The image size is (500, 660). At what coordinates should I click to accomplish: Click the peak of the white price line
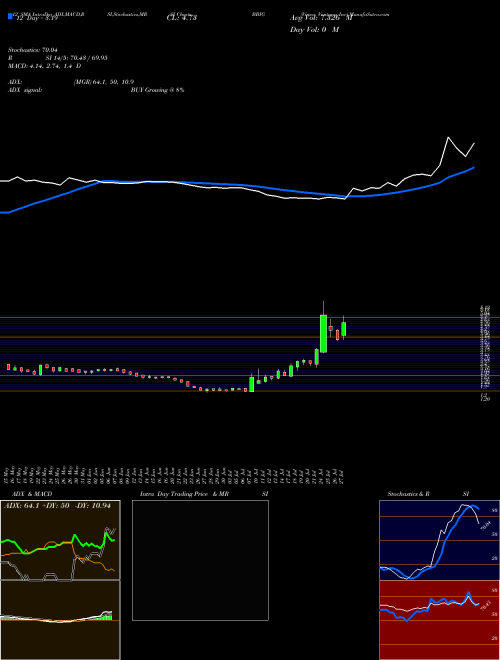tap(448, 138)
